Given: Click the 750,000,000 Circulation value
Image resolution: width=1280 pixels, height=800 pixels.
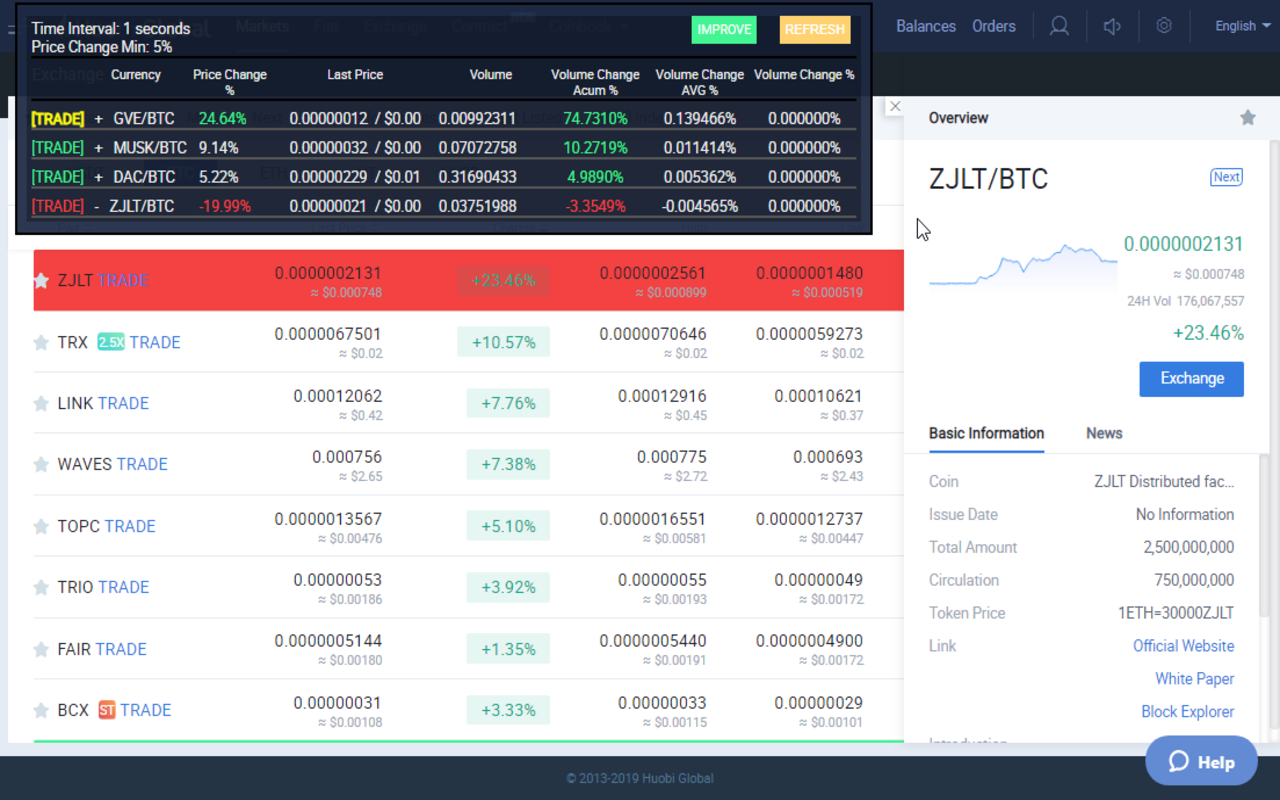Looking at the screenshot, I should (x=1194, y=580).
